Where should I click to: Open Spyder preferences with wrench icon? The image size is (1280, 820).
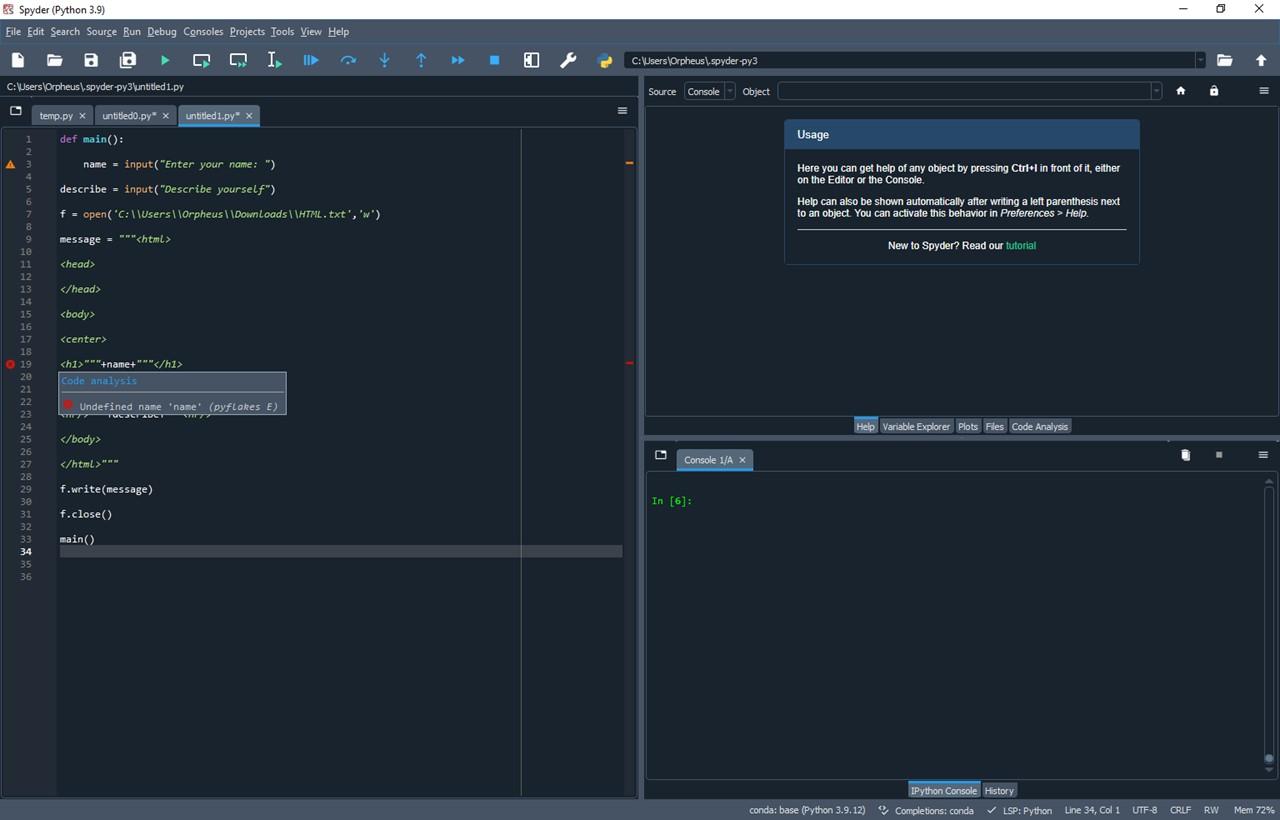point(568,60)
